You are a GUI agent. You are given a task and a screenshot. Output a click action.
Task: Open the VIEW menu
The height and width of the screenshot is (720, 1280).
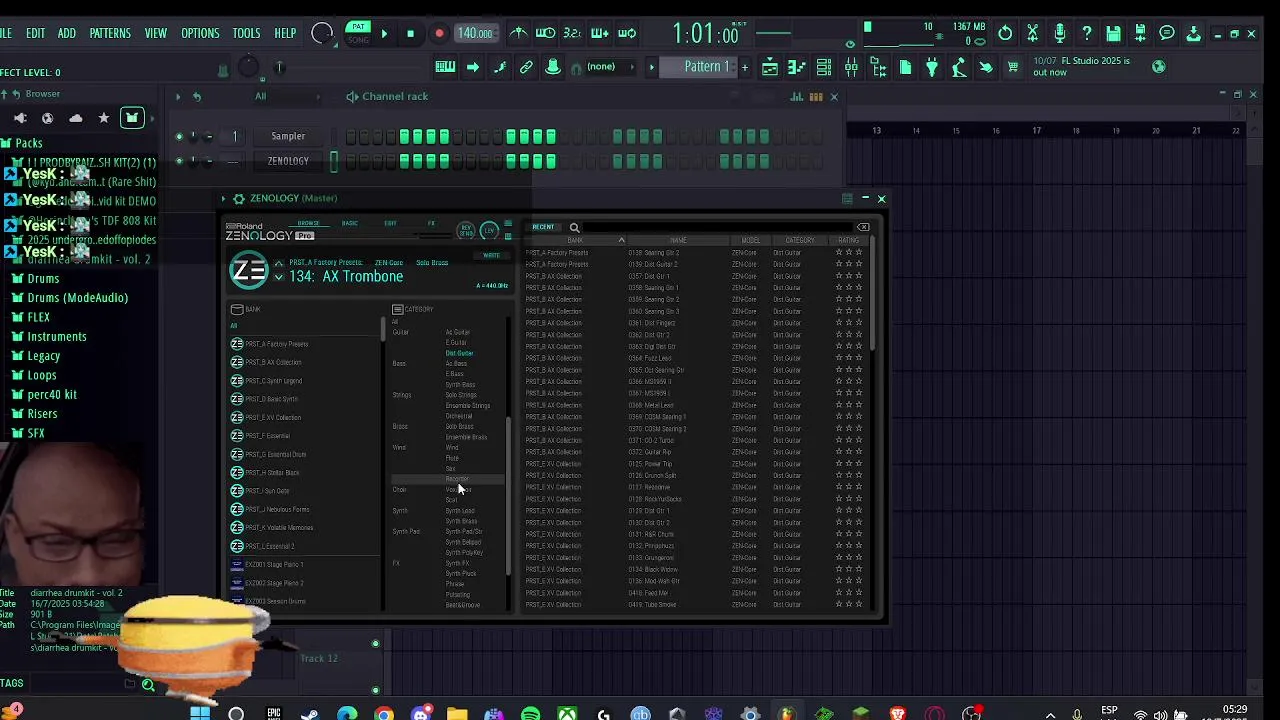point(156,33)
